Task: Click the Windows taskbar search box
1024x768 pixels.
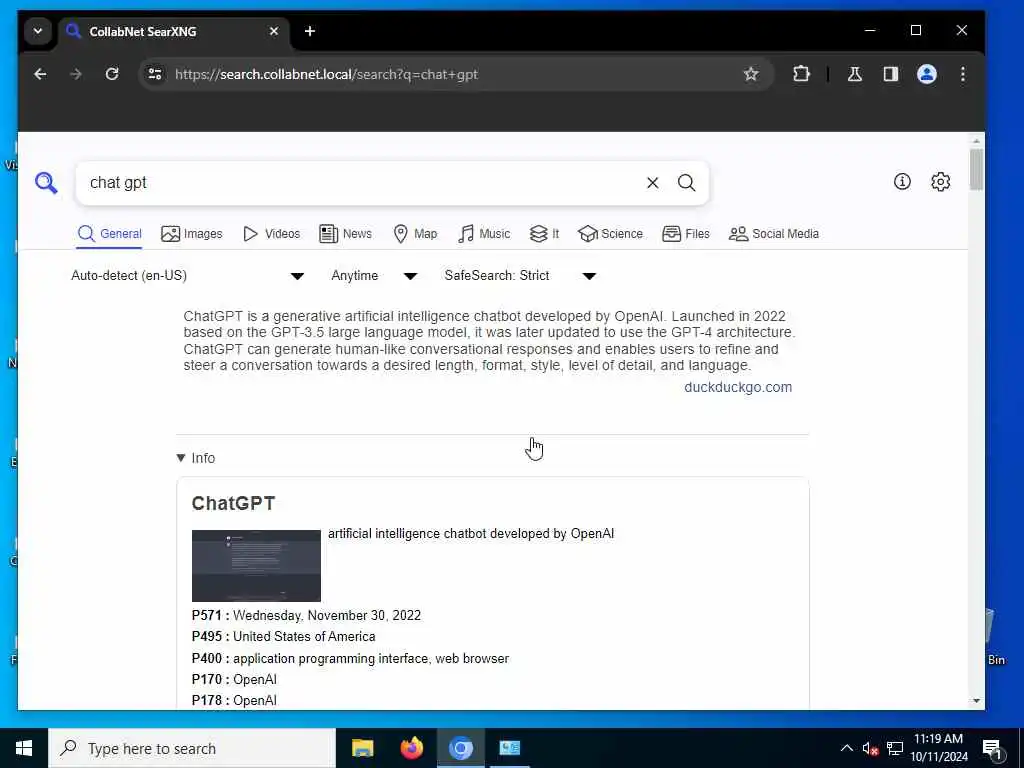Action: pos(191,748)
